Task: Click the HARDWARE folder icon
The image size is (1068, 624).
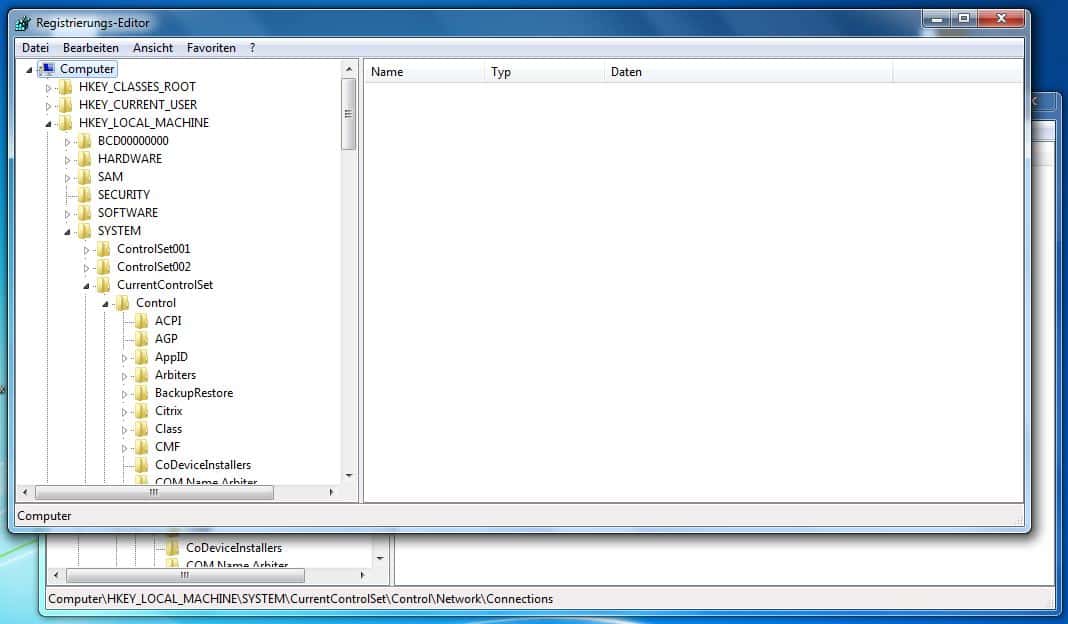Action: (x=84, y=159)
